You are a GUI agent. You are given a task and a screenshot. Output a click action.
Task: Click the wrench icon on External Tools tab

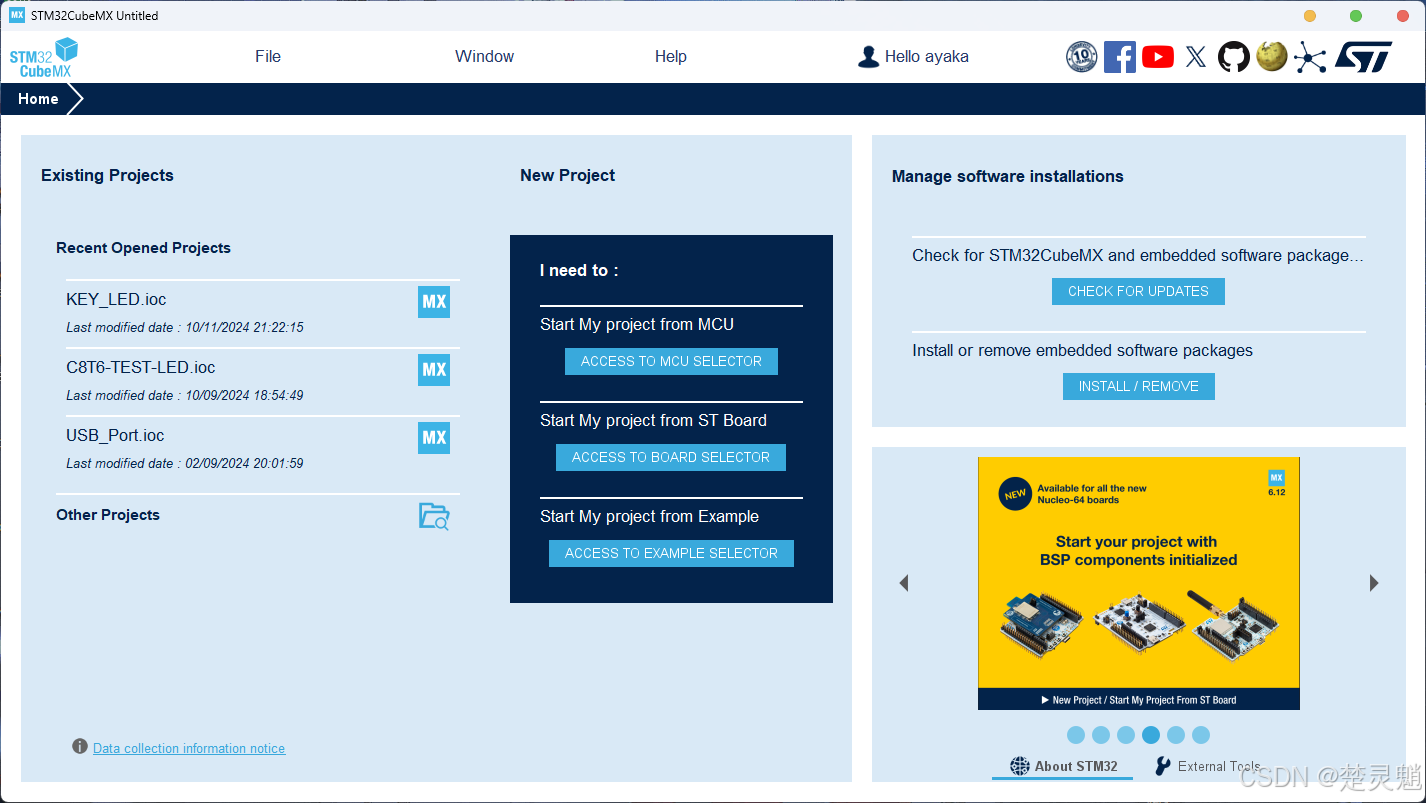point(1163,766)
